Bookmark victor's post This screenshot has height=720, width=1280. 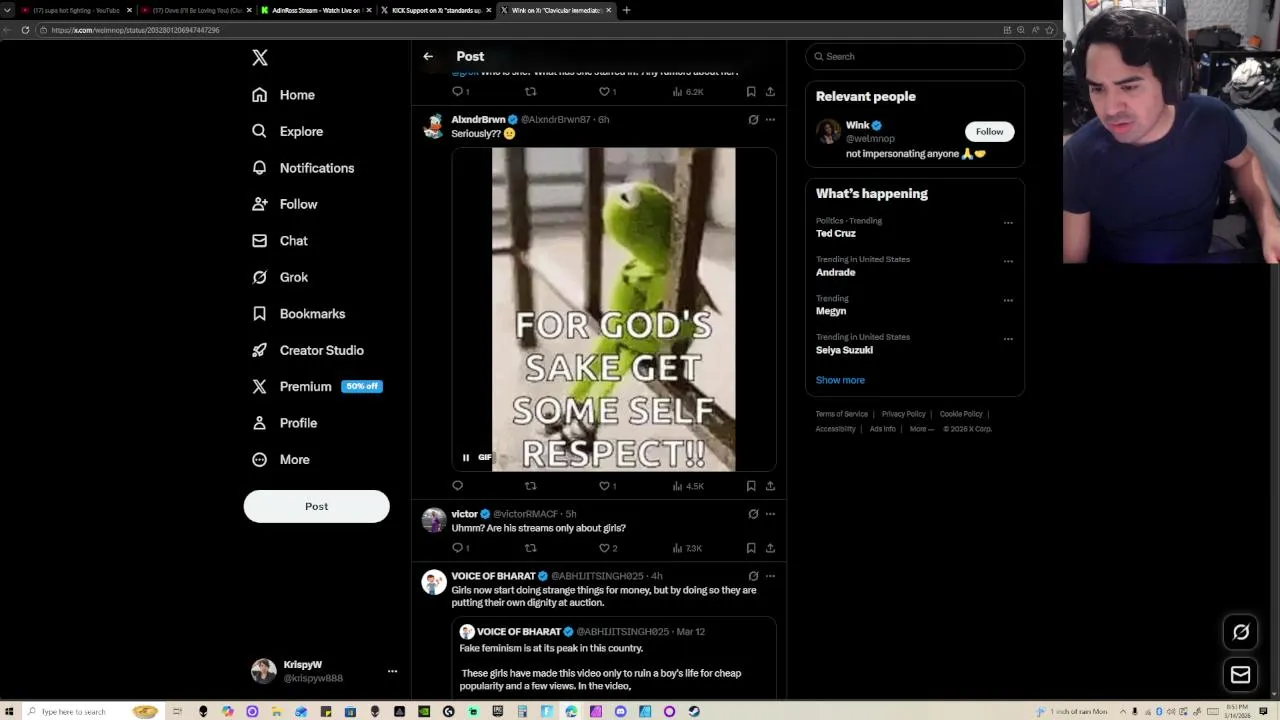click(751, 548)
